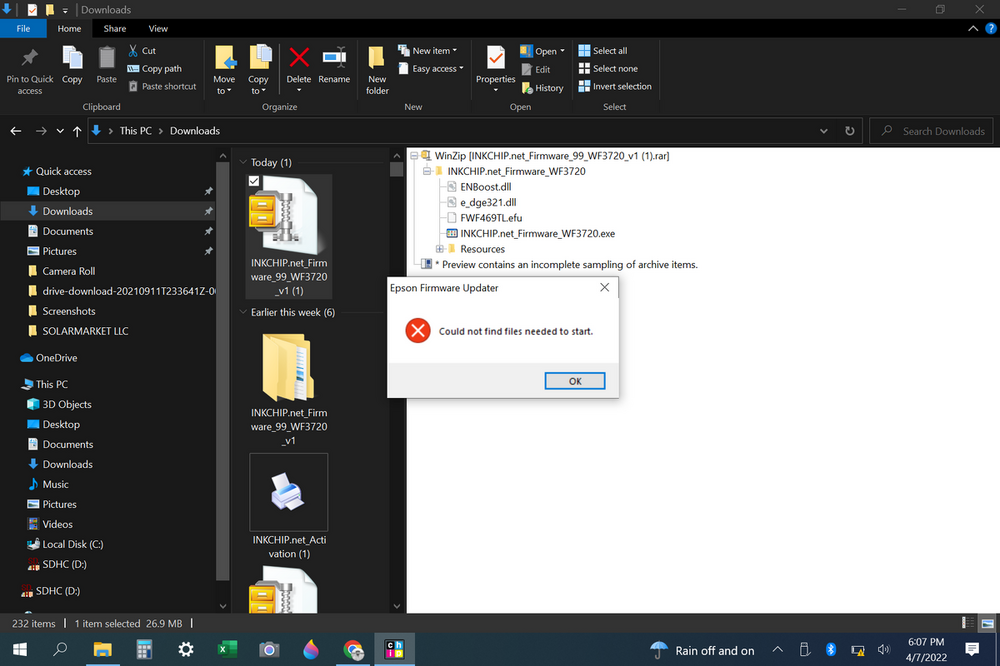Collapse the INKCHIP.net_Firmware_WF3720 tree node
1000x666 pixels.
pos(427,171)
